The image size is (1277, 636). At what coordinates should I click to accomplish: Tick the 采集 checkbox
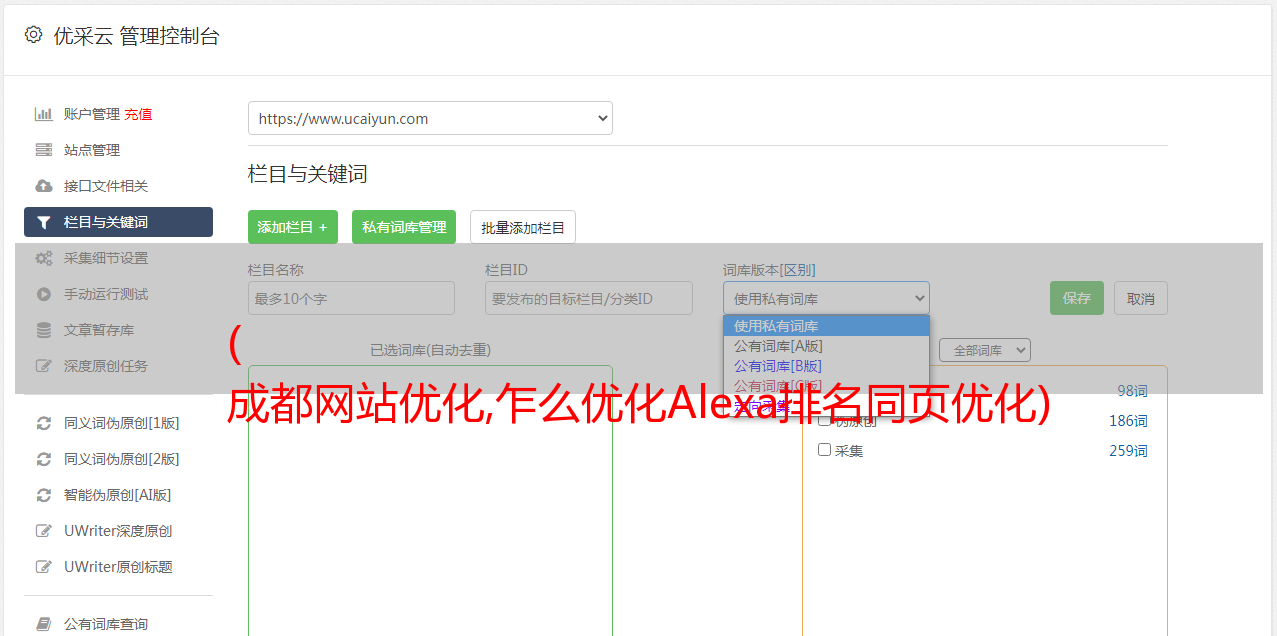825,450
